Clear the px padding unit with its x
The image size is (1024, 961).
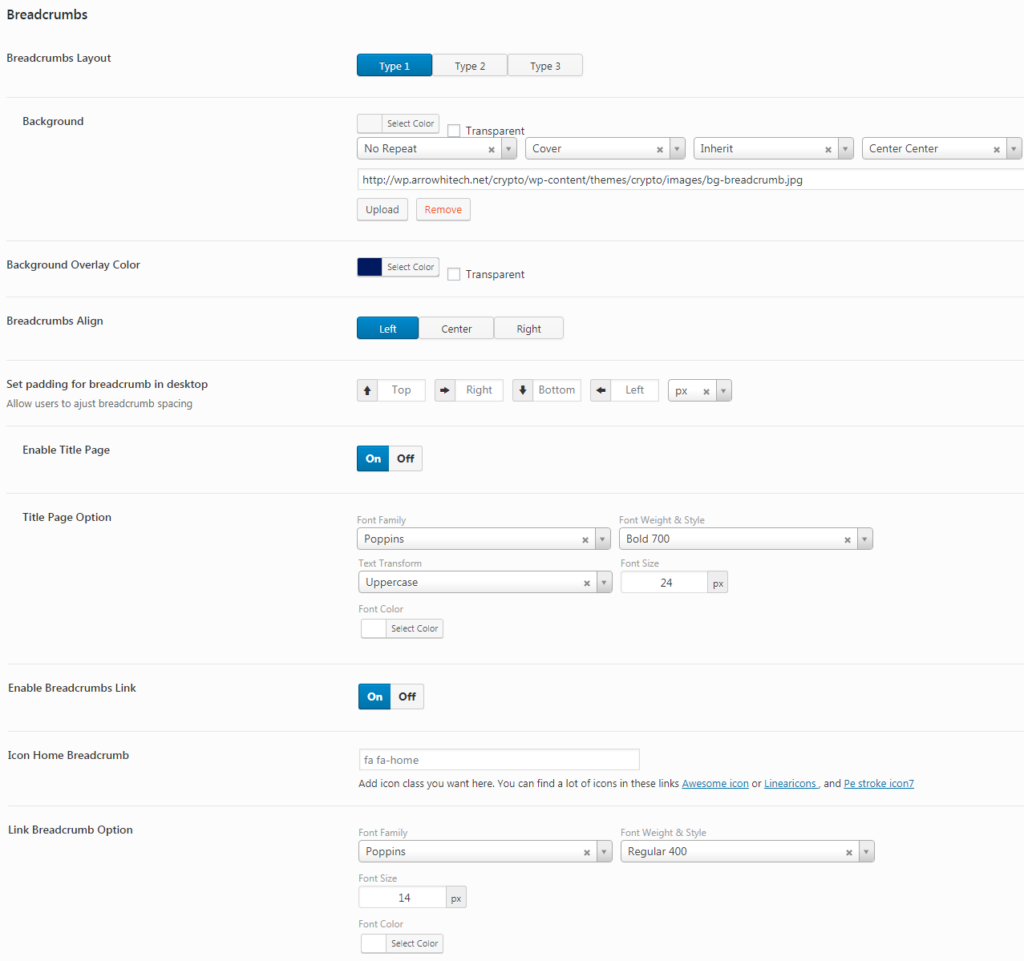pyautogui.click(x=706, y=392)
